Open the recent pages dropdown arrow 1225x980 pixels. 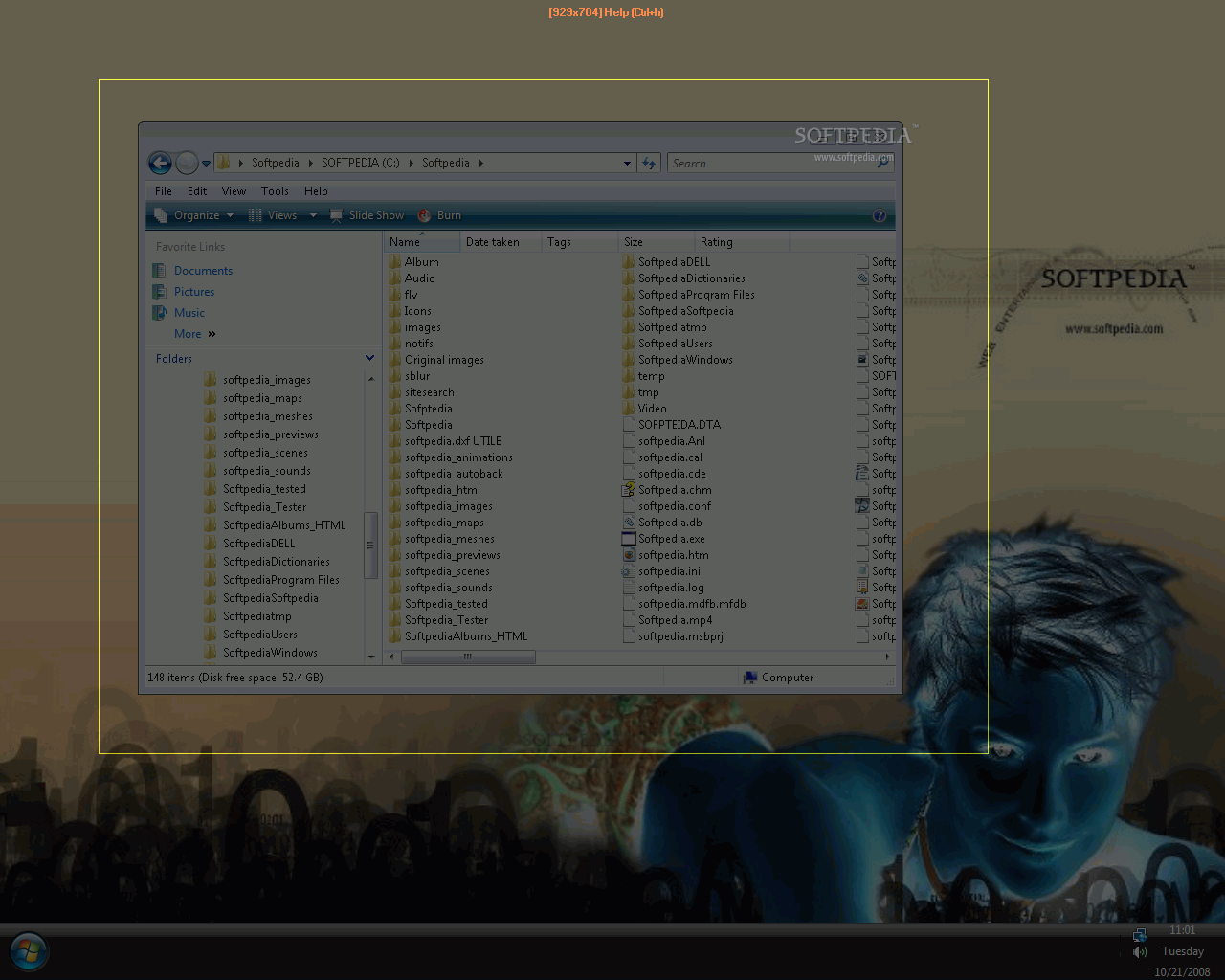pos(206,164)
